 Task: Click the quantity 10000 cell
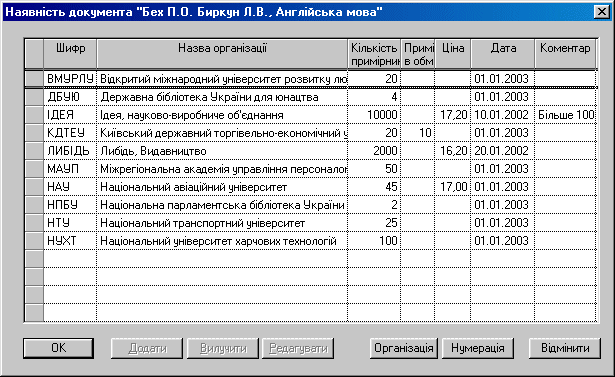[x=374, y=115]
